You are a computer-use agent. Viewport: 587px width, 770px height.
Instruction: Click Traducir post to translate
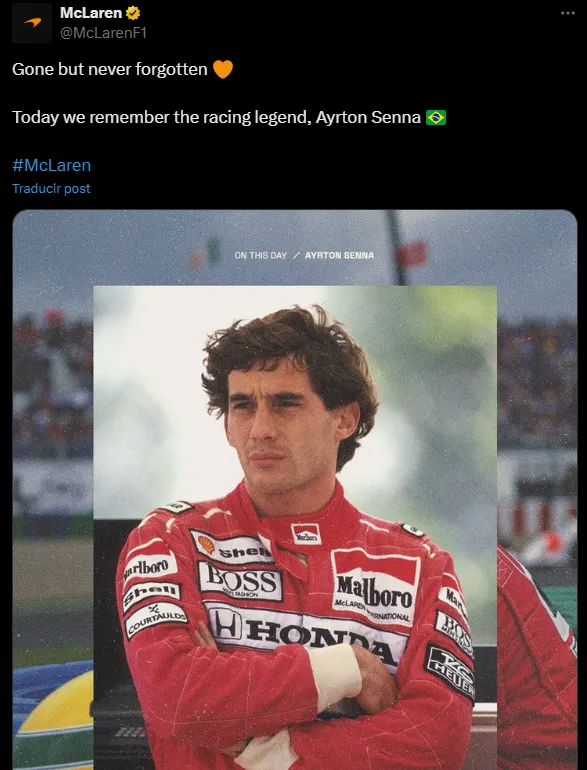click(51, 189)
